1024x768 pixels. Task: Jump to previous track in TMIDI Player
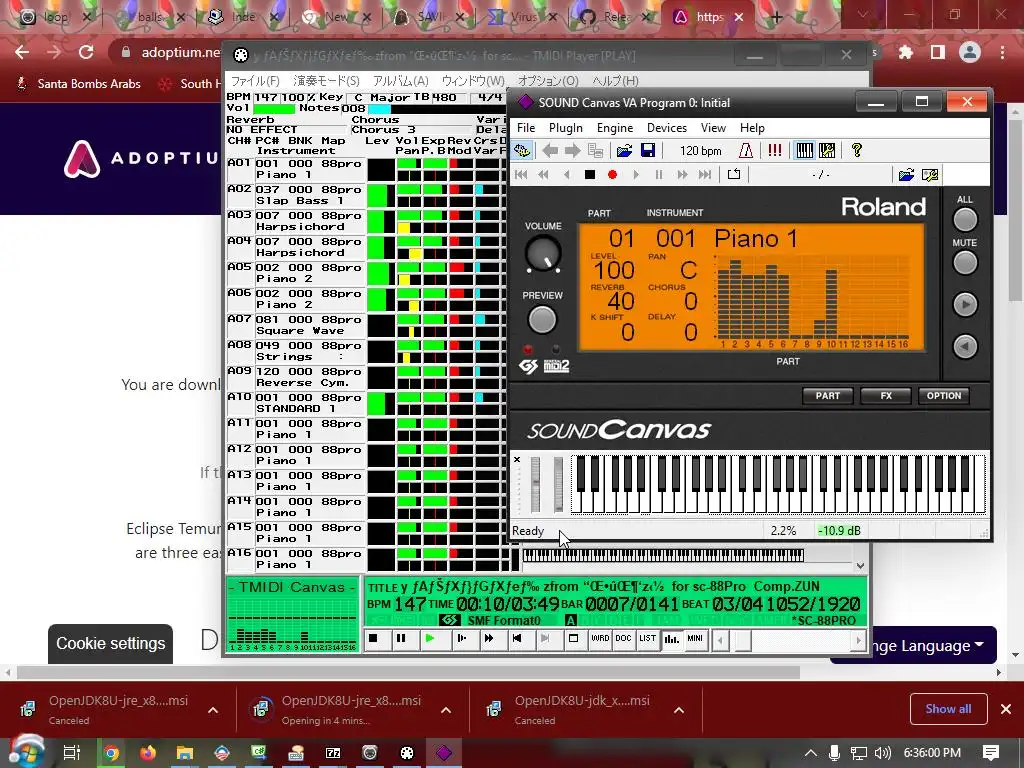click(x=517, y=639)
